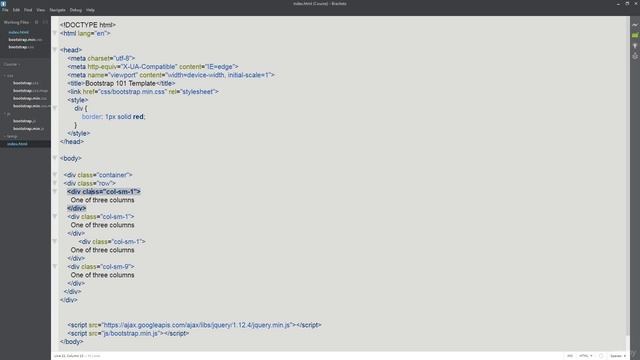Click the X-UA-Compatible meta line

coord(153,67)
